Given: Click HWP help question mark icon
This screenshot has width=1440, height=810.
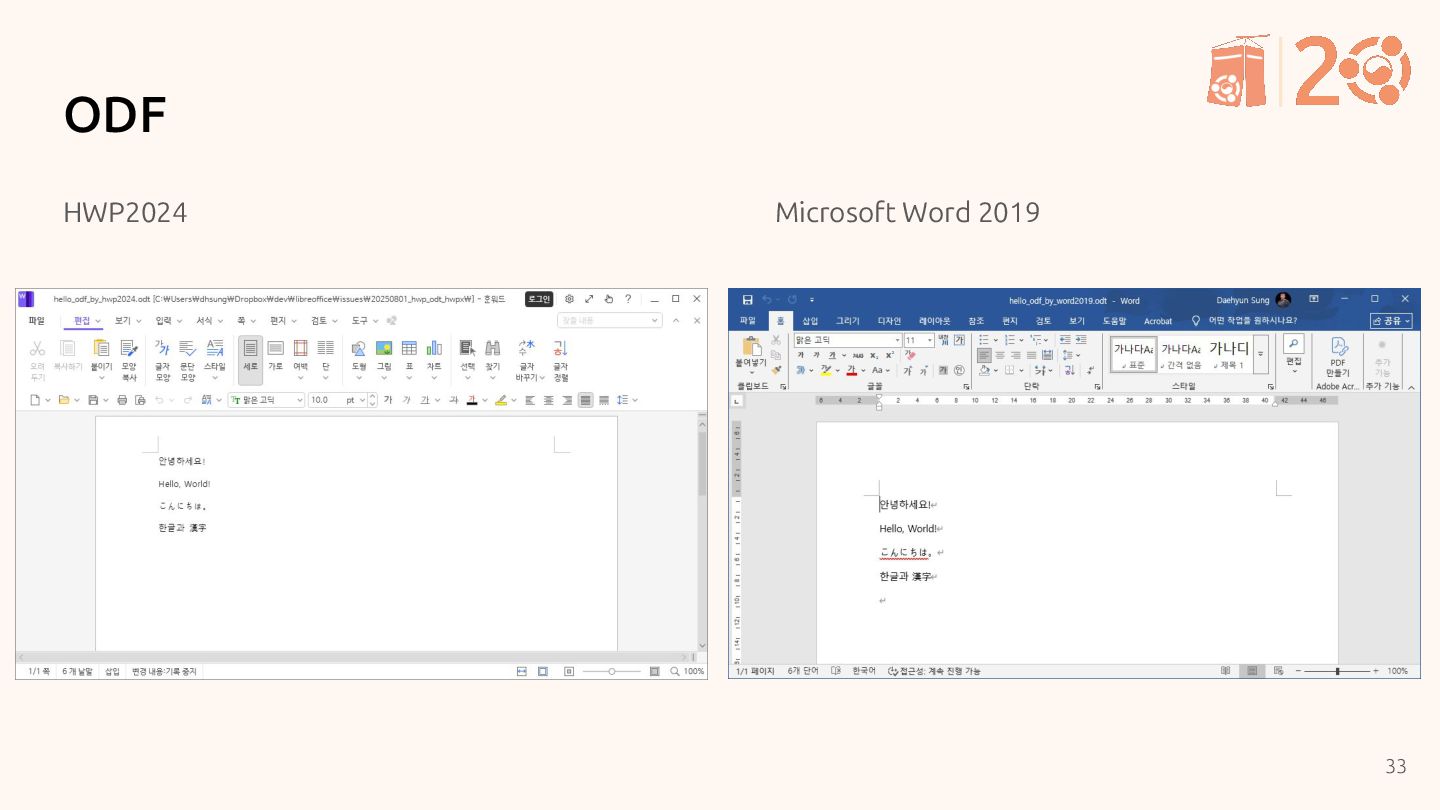Looking at the screenshot, I should [628, 299].
